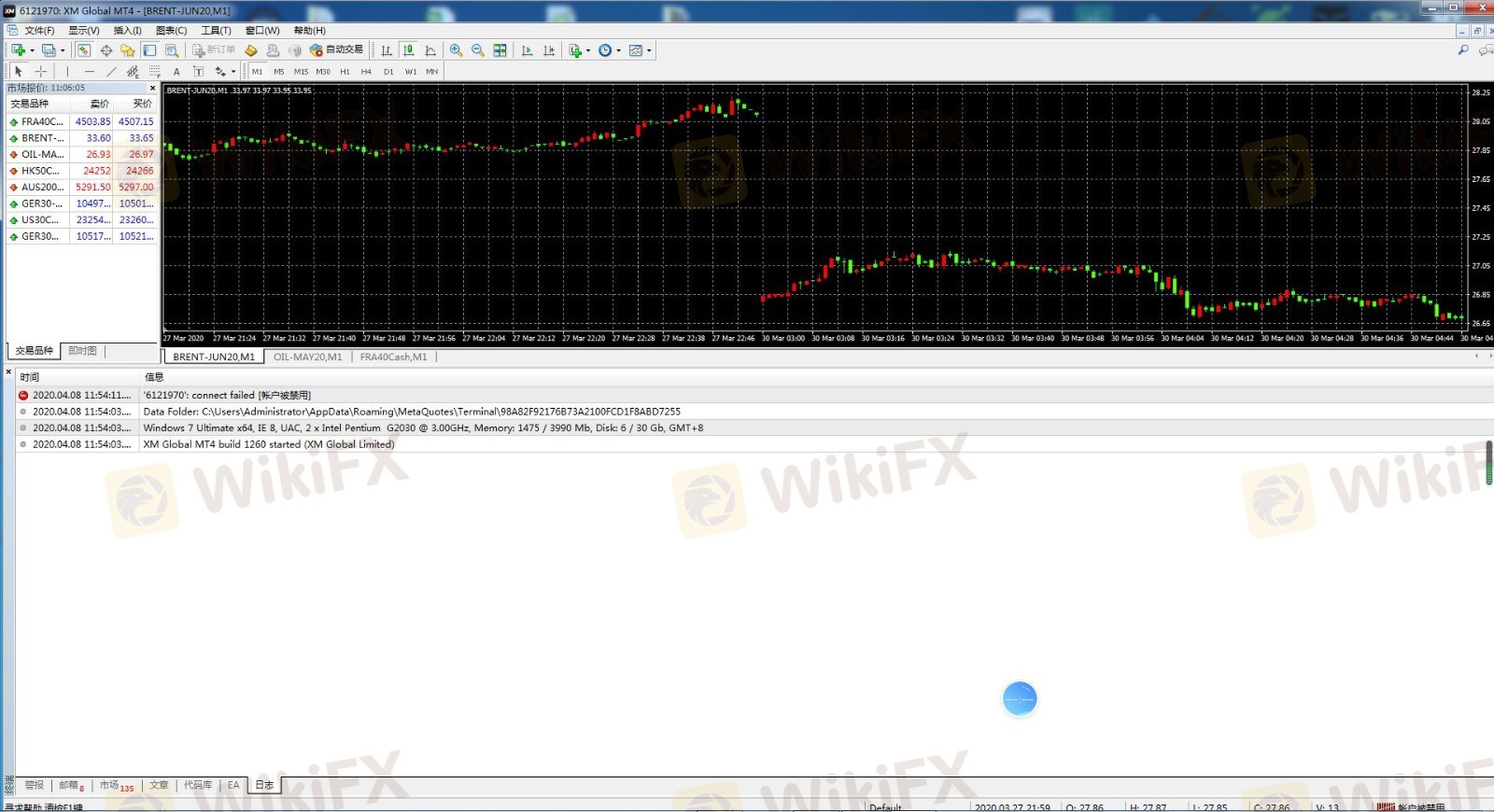Screen dimensions: 1494x812
Task: Toggle the Navigator star-folder icon
Action: [128, 50]
